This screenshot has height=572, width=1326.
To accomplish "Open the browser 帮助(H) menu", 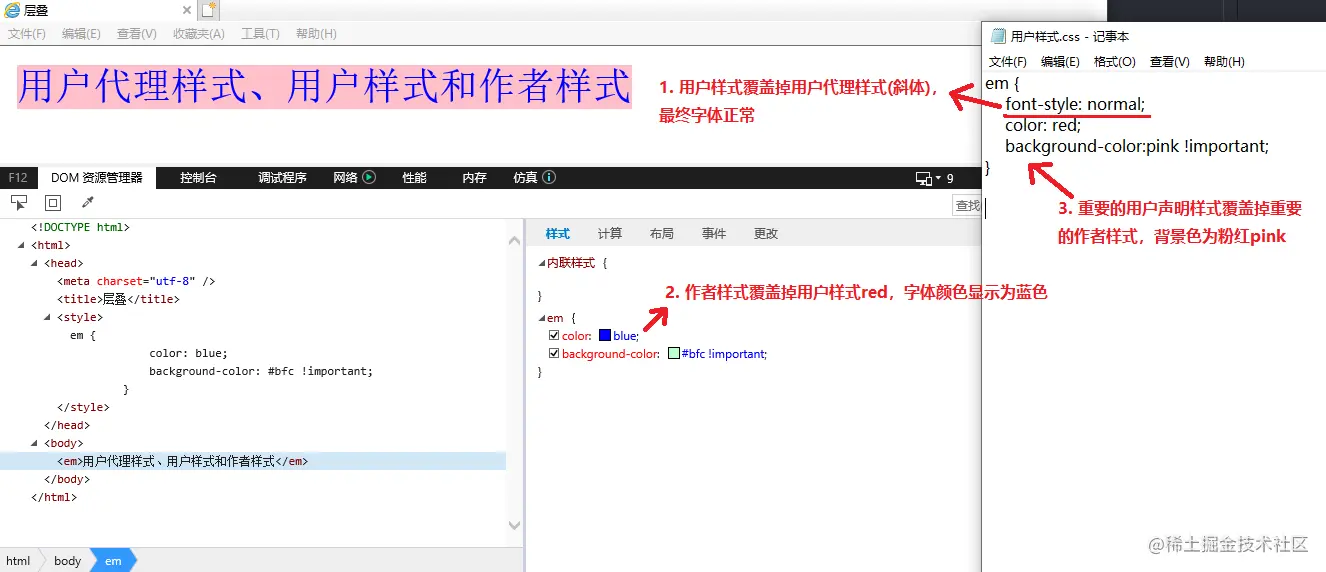I will (316, 34).
